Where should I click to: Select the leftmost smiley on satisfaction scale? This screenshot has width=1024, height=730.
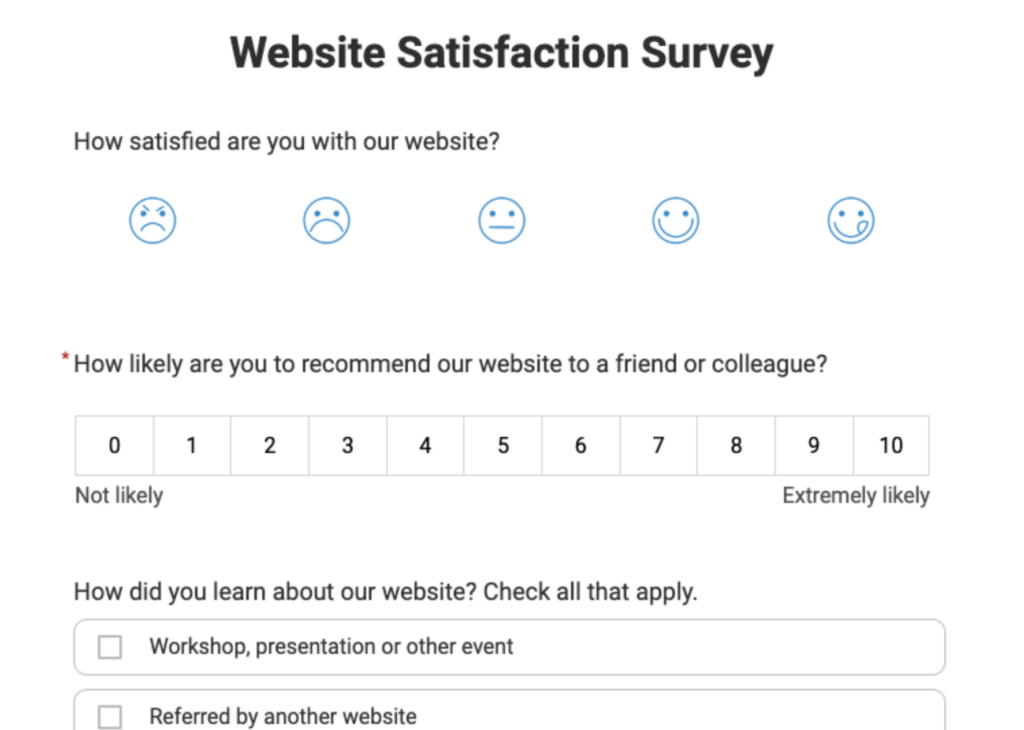tap(153, 220)
